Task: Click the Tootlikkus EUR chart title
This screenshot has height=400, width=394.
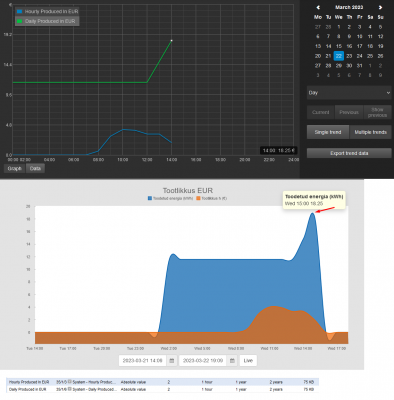Action: click(188, 190)
